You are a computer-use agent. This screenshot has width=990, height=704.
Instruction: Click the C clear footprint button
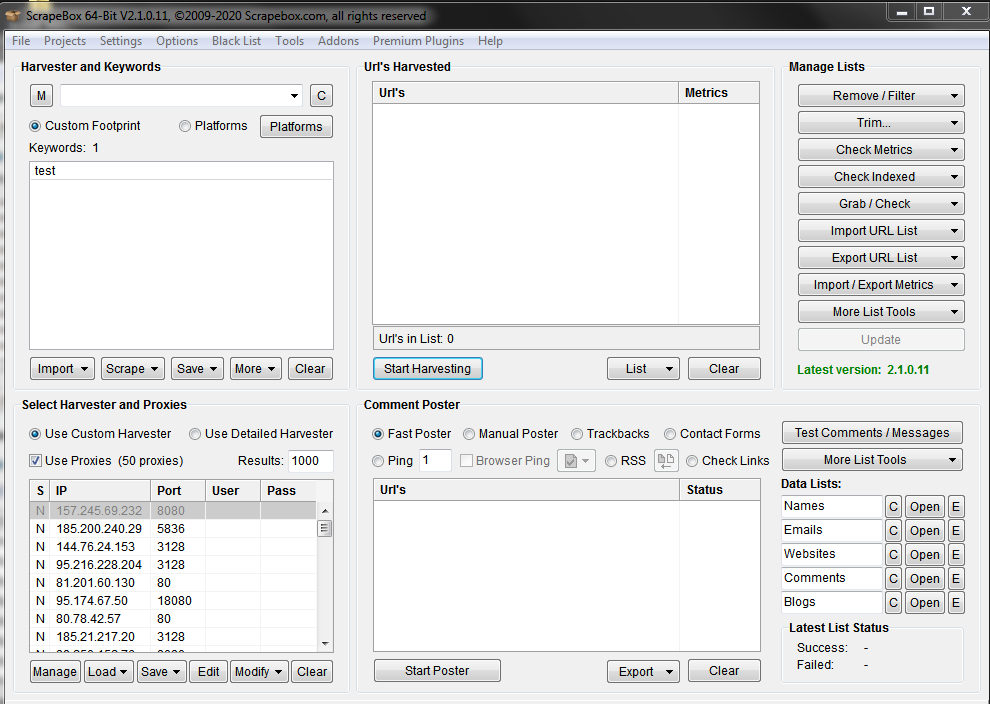[x=321, y=96]
